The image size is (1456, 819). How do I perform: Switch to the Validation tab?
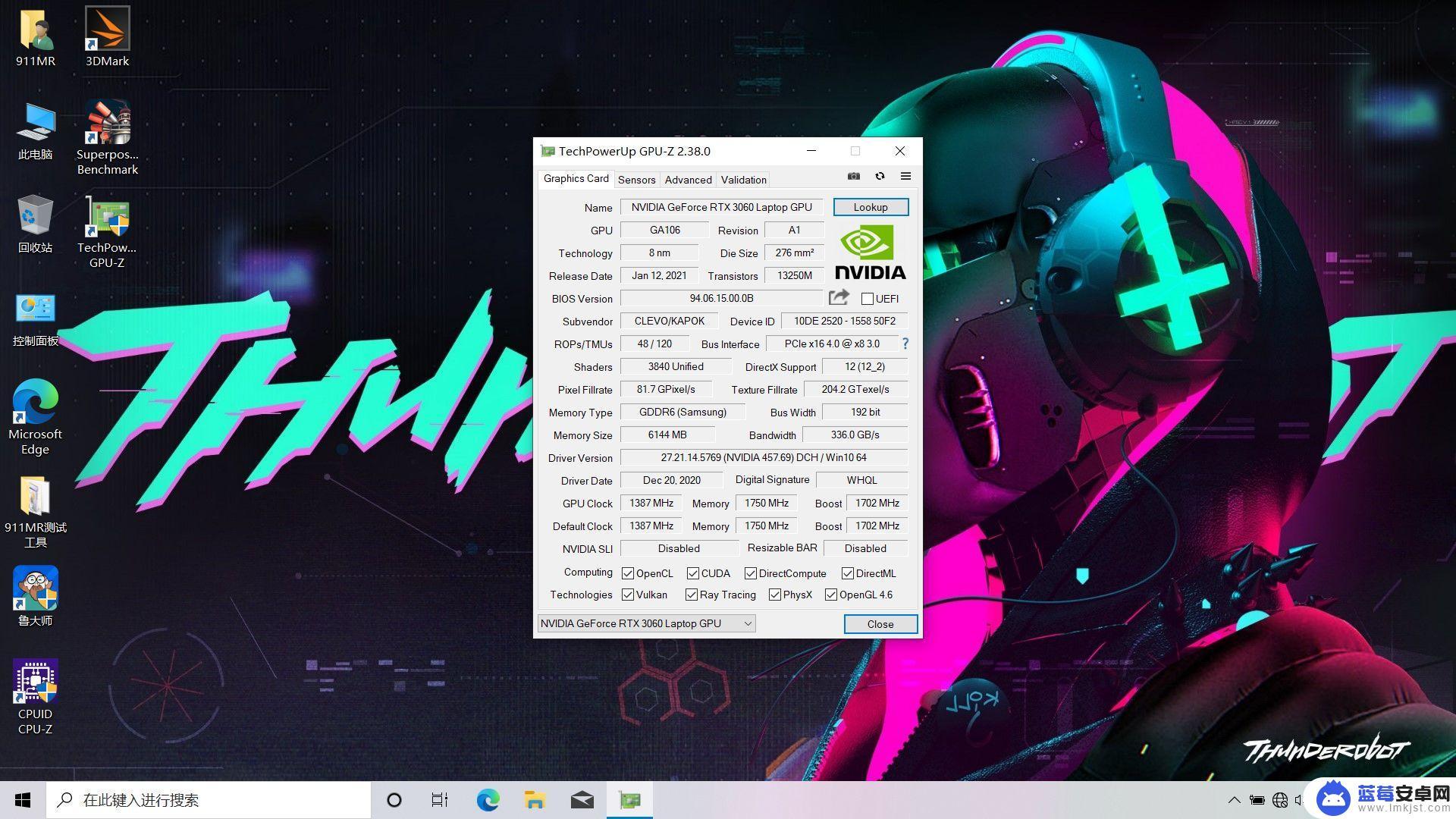743,180
